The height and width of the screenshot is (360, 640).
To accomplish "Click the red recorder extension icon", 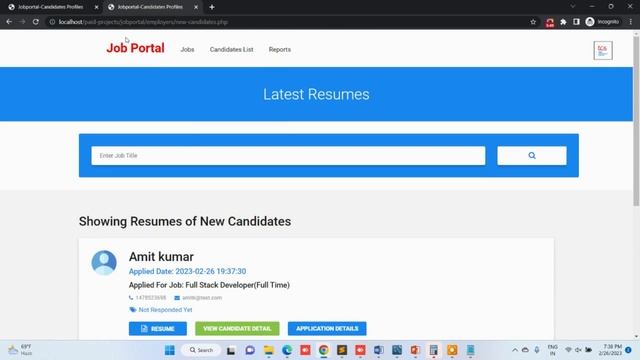I will coord(549,22).
